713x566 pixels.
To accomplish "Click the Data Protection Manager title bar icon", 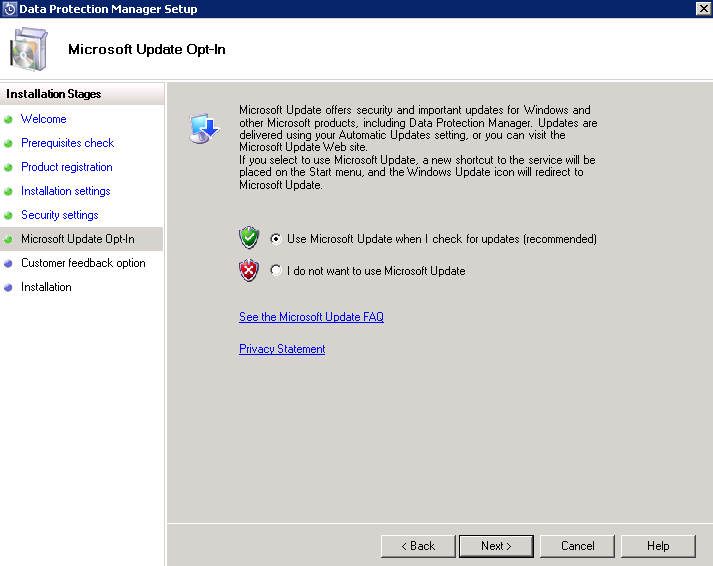I will [10, 9].
